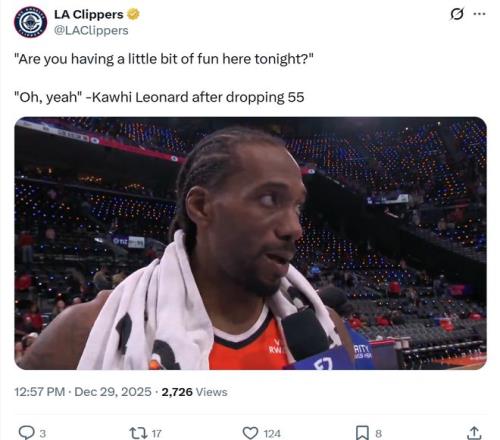
Task: Click the repost arrows icon
Action: point(137,433)
